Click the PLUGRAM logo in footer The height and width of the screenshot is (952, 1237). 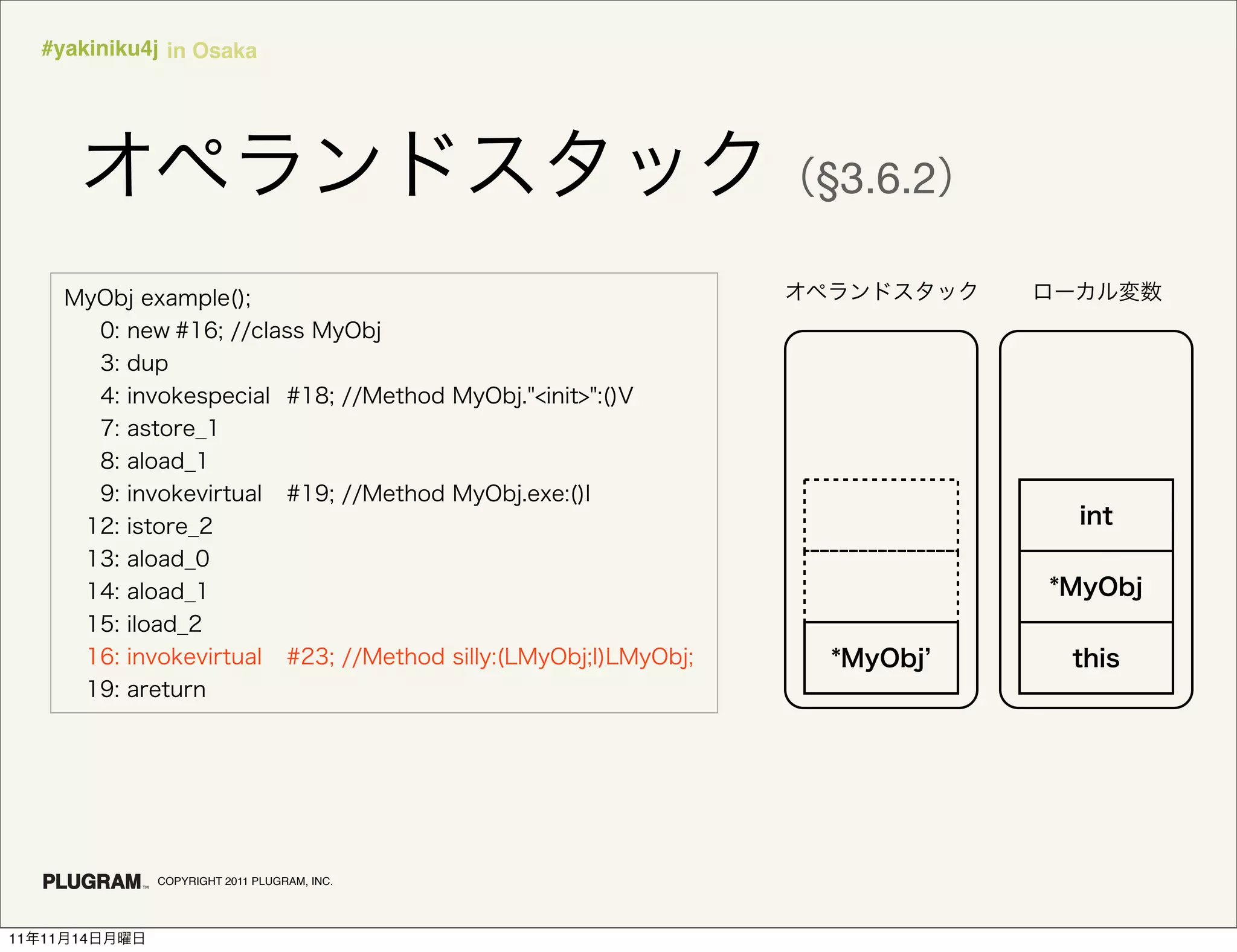tap(93, 881)
